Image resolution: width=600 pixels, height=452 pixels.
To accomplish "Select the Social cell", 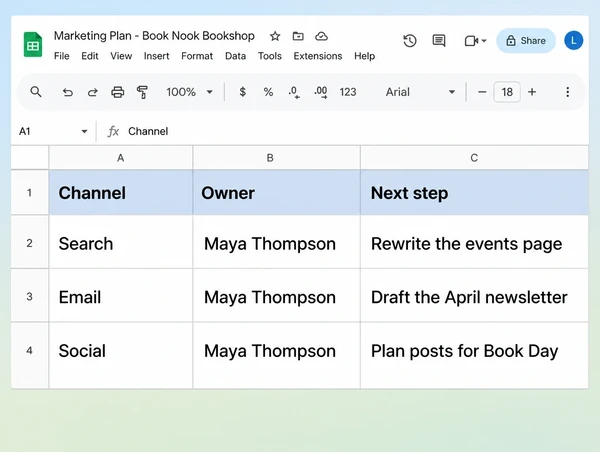I will (121, 356).
